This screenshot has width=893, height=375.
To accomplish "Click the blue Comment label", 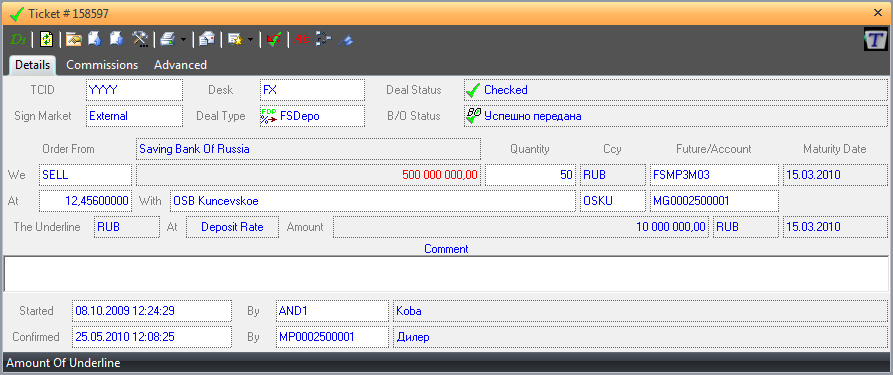I will point(446,249).
